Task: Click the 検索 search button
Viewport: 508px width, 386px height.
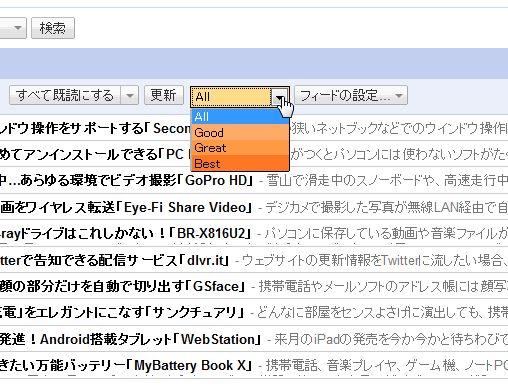Action: pyautogui.click(x=53, y=28)
